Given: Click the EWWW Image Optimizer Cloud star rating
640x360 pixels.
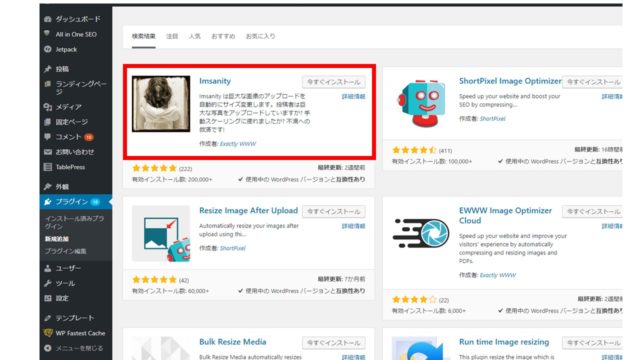Looking at the screenshot, I should coord(414,300).
